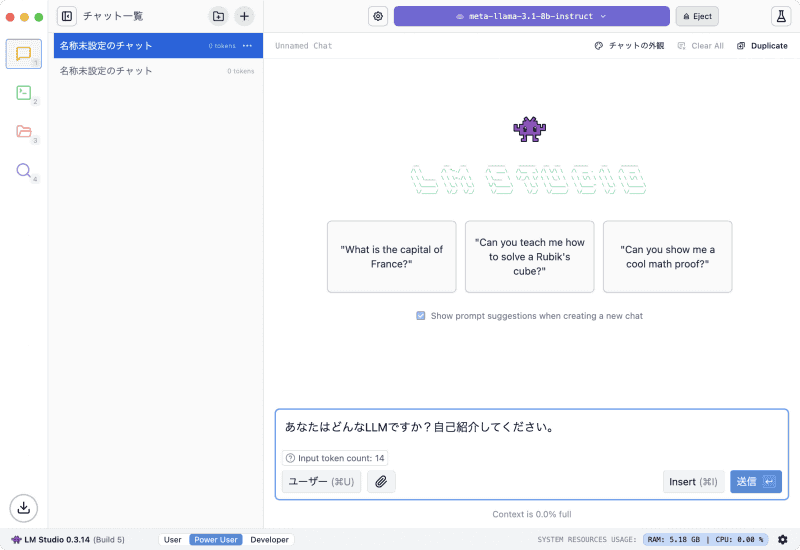The width and height of the screenshot is (800, 550).
Task: Open the Downloads panel
Action: click(x=23, y=508)
